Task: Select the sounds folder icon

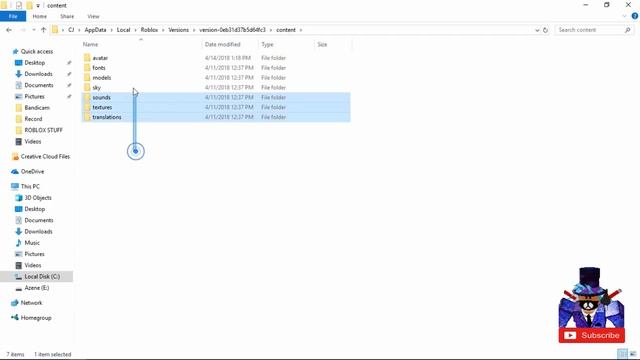Action: point(87,97)
